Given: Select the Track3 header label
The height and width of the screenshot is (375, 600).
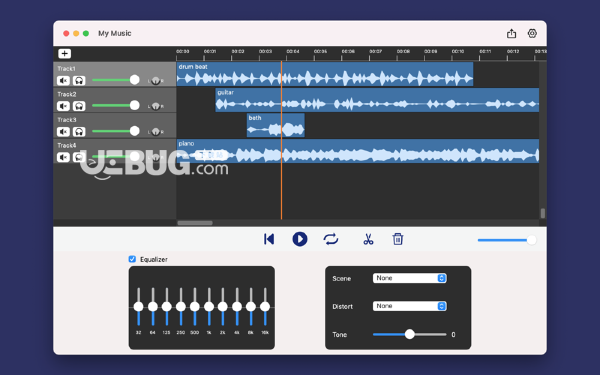Looking at the screenshot, I should (67, 120).
